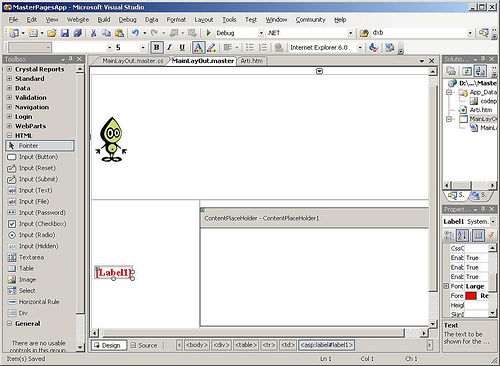This screenshot has width=500, height=366.
Task: Toggle Bold formatting button
Action: (156, 48)
